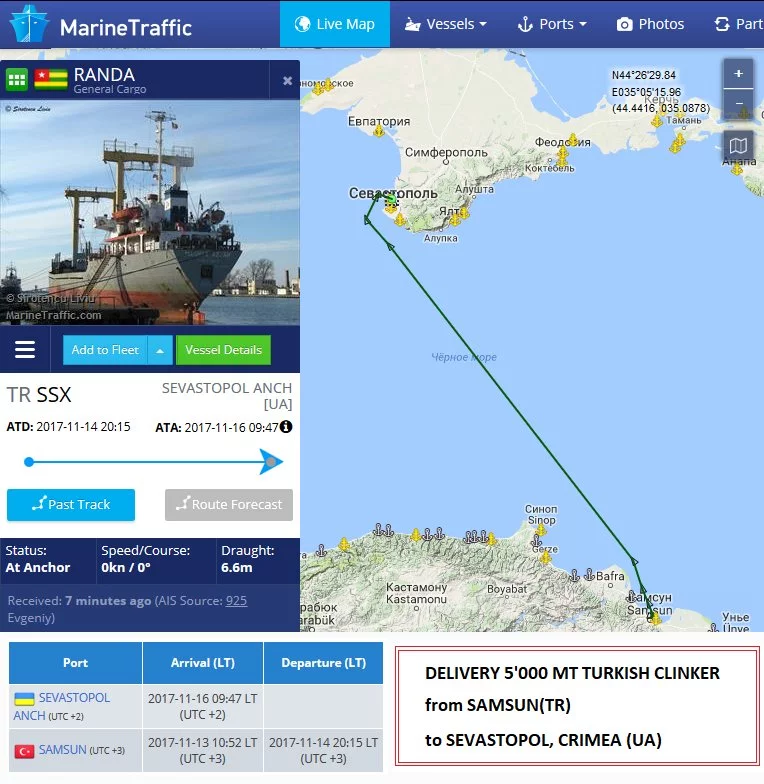Click the Togo flag icon
Screen dimensions: 764x784
pyautogui.click(x=51, y=80)
